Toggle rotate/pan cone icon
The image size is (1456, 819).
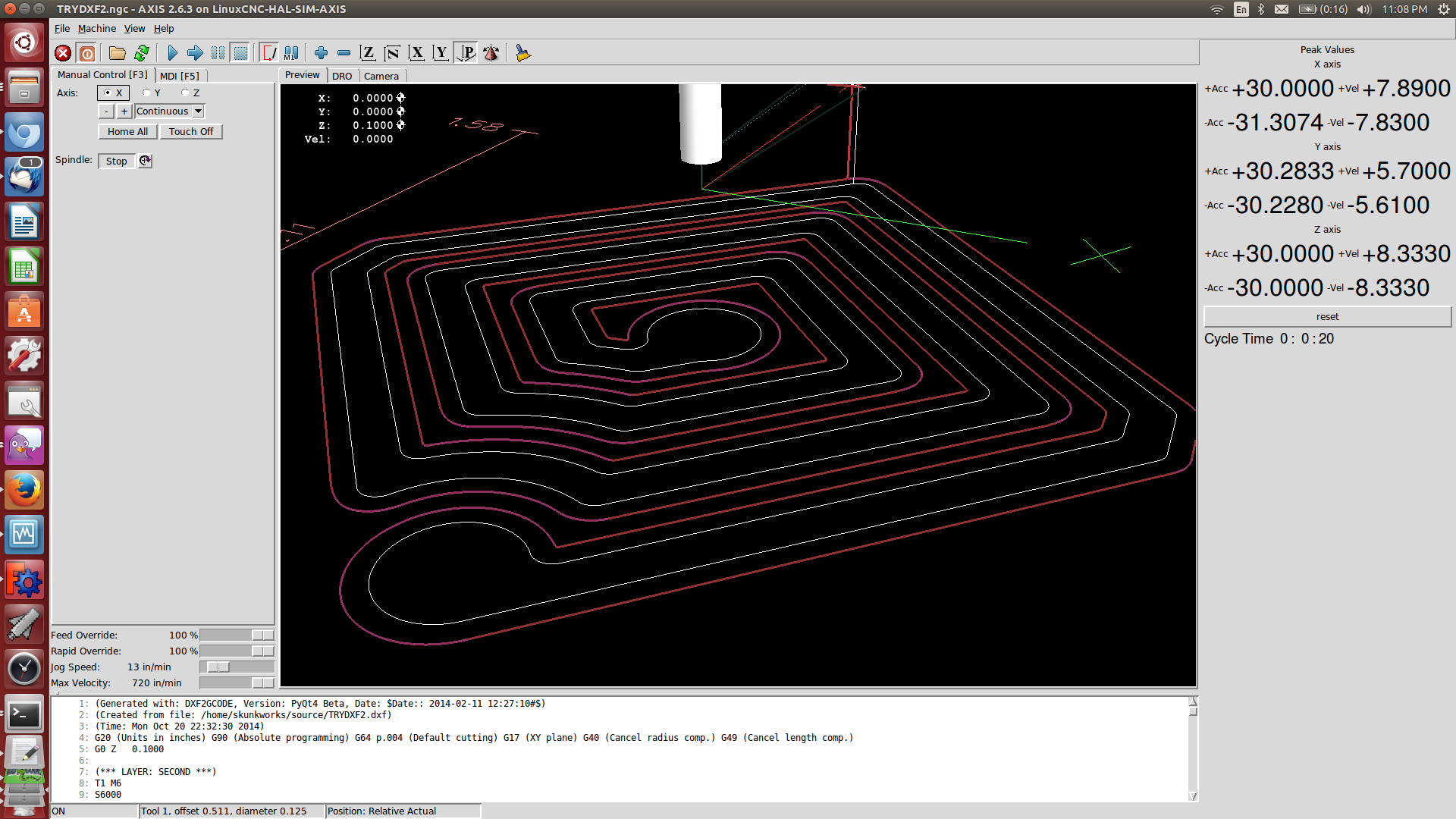pyautogui.click(x=491, y=53)
